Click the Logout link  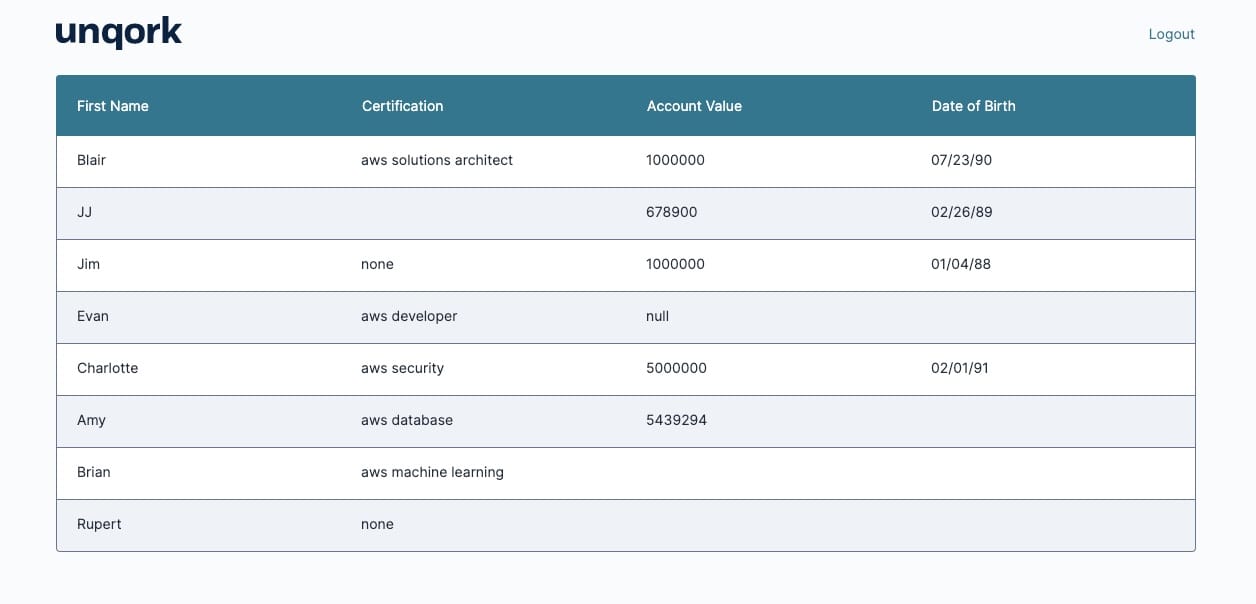point(1171,34)
